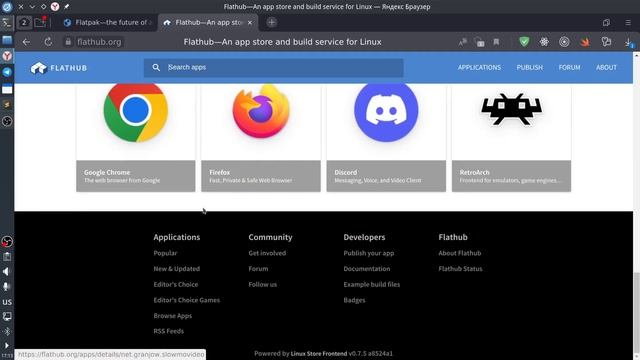
Task: Open the atom-shaped extension icon
Action: point(544,42)
